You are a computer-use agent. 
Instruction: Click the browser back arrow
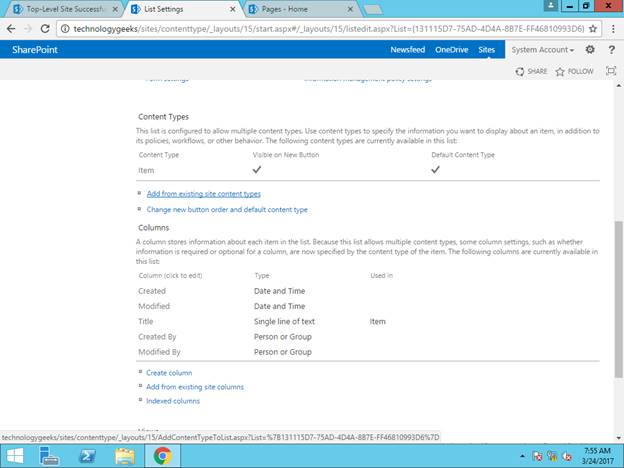pyautogui.click(x=11, y=29)
